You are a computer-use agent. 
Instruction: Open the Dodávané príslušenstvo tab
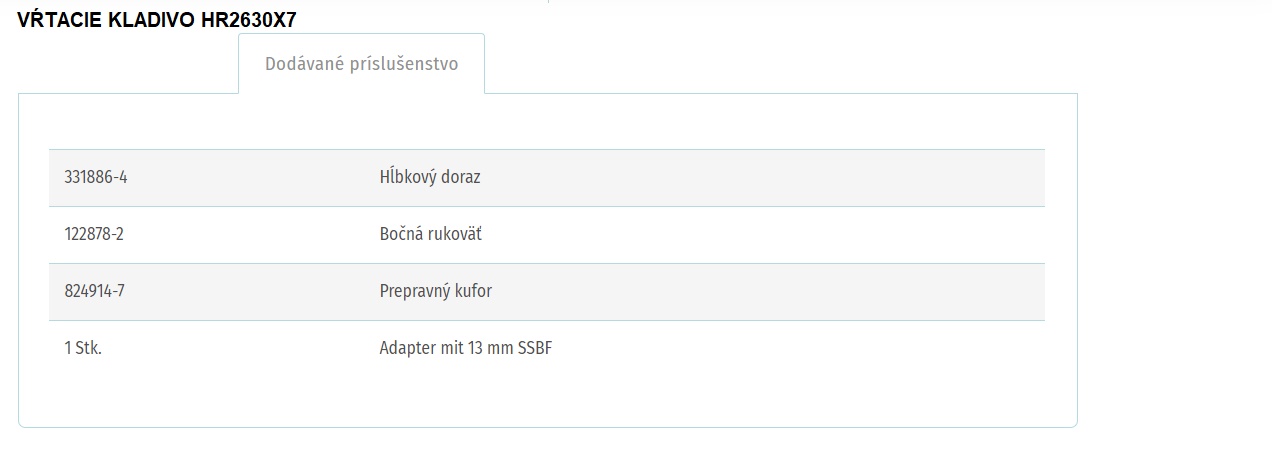coord(361,64)
